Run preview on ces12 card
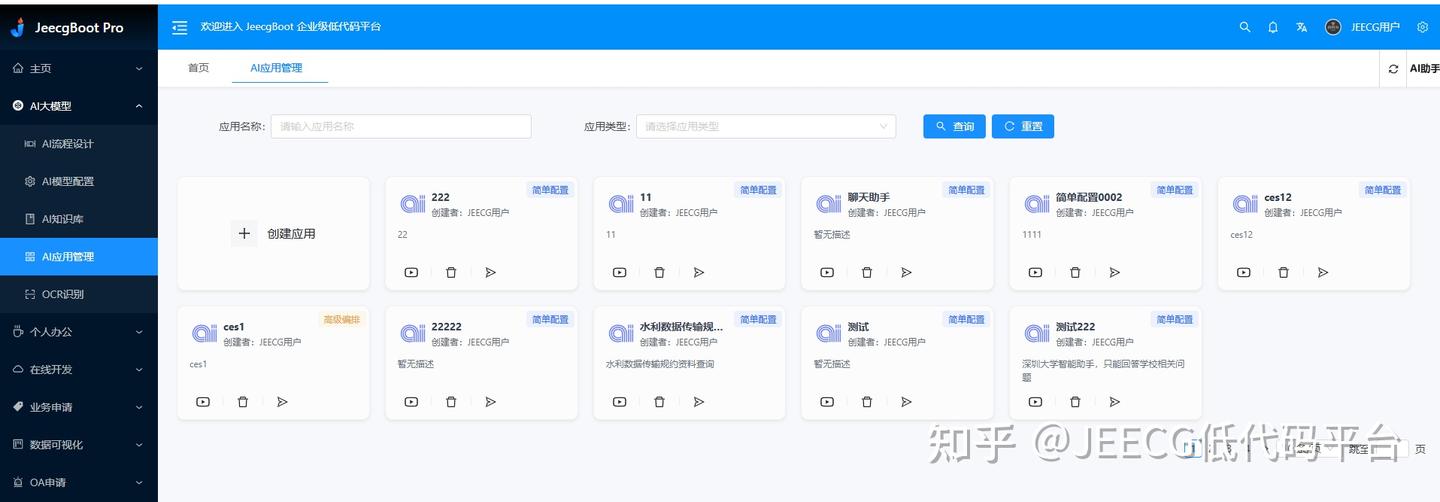The width and height of the screenshot is (1440, 502). pyautogui.click(x=1243, y=272)
